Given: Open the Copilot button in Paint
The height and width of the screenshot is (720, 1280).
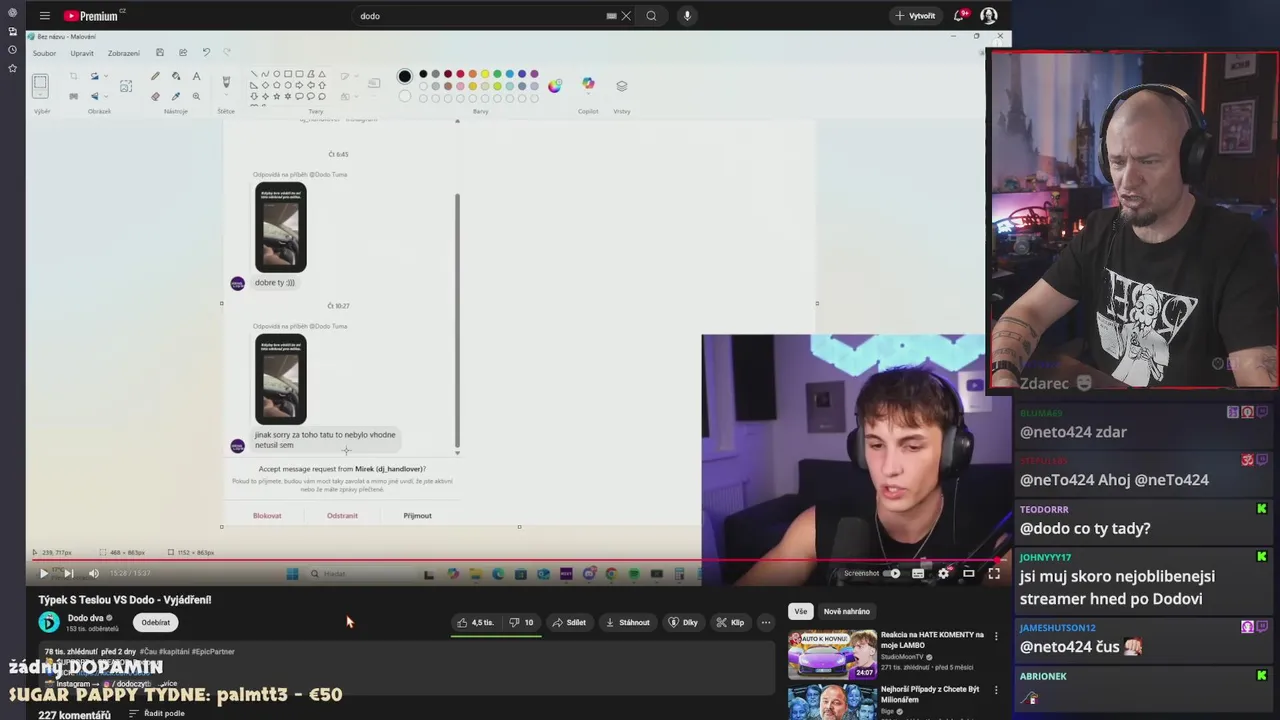Looking at the screenshot, I should tap(588, 85).
